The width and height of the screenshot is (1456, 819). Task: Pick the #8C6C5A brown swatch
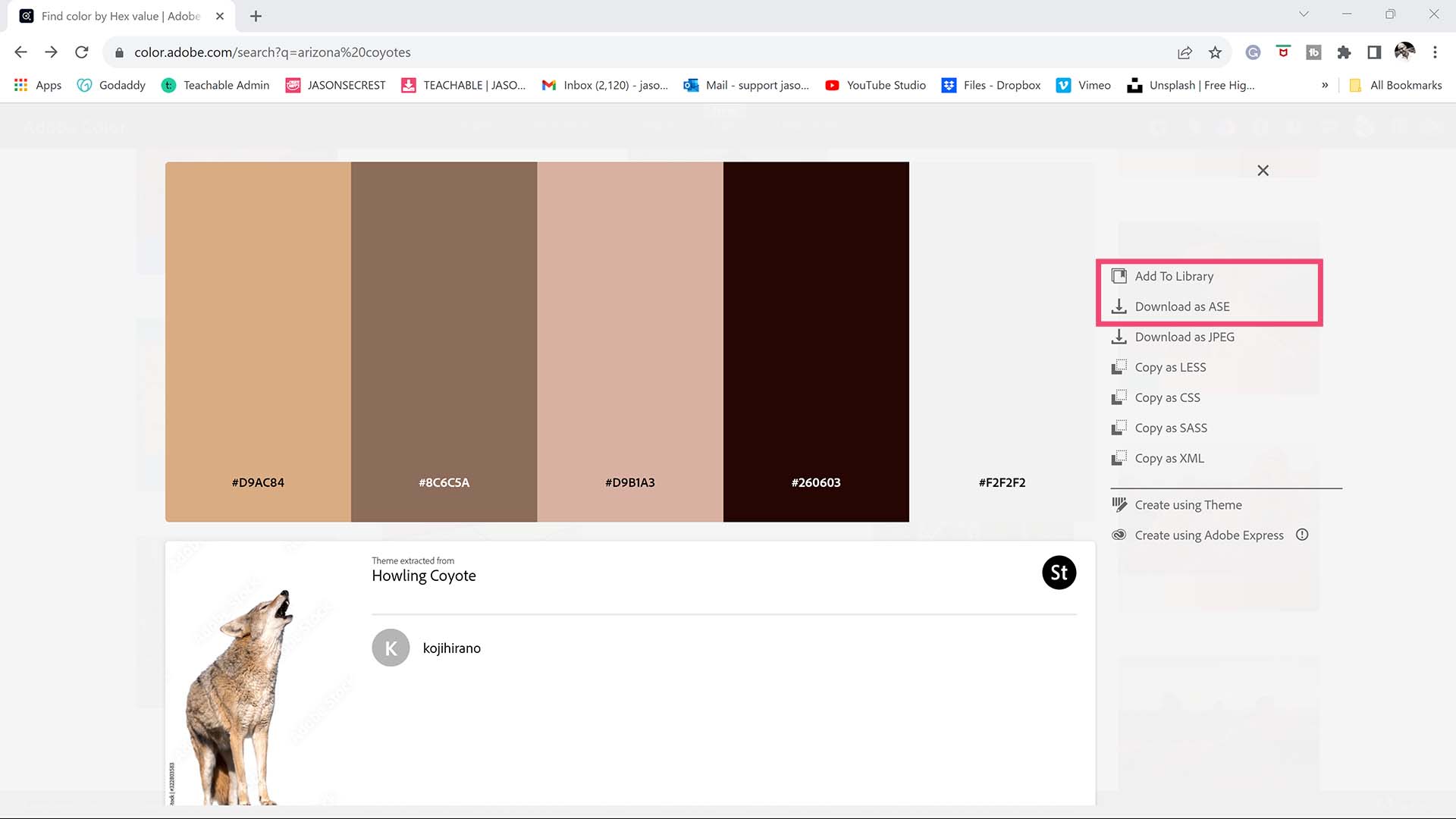[x=444, y=341]
